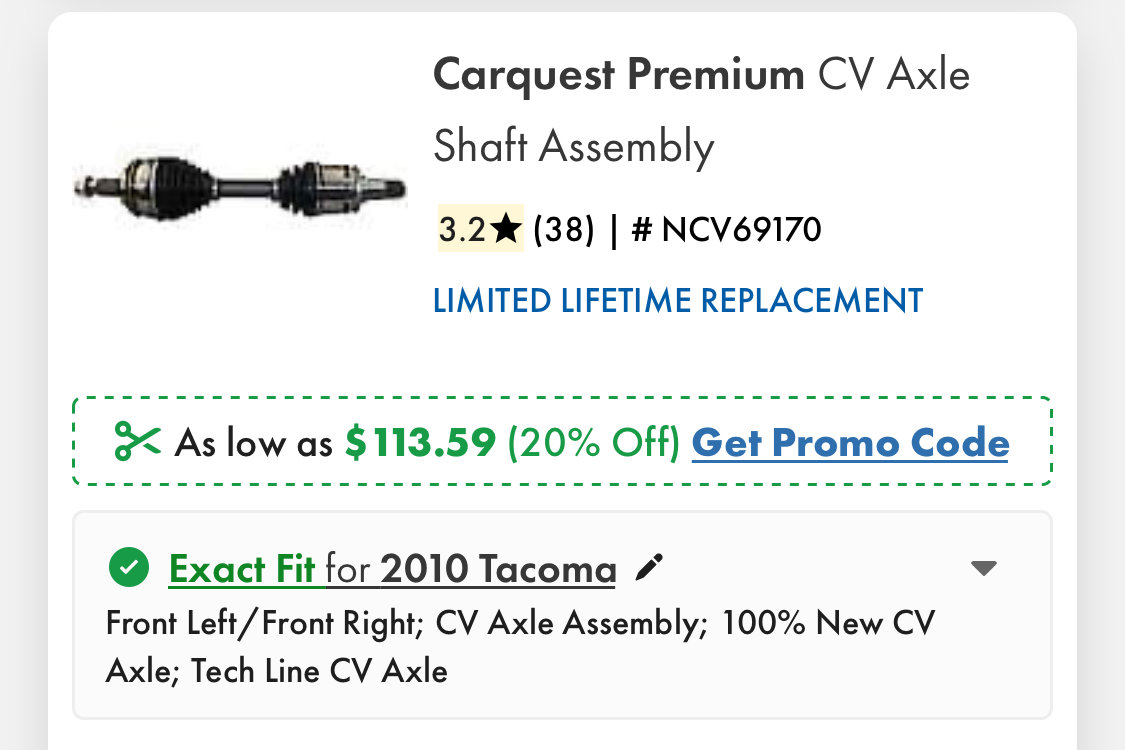Edit vehicle using the pencil icon

[x=649, y=568]
